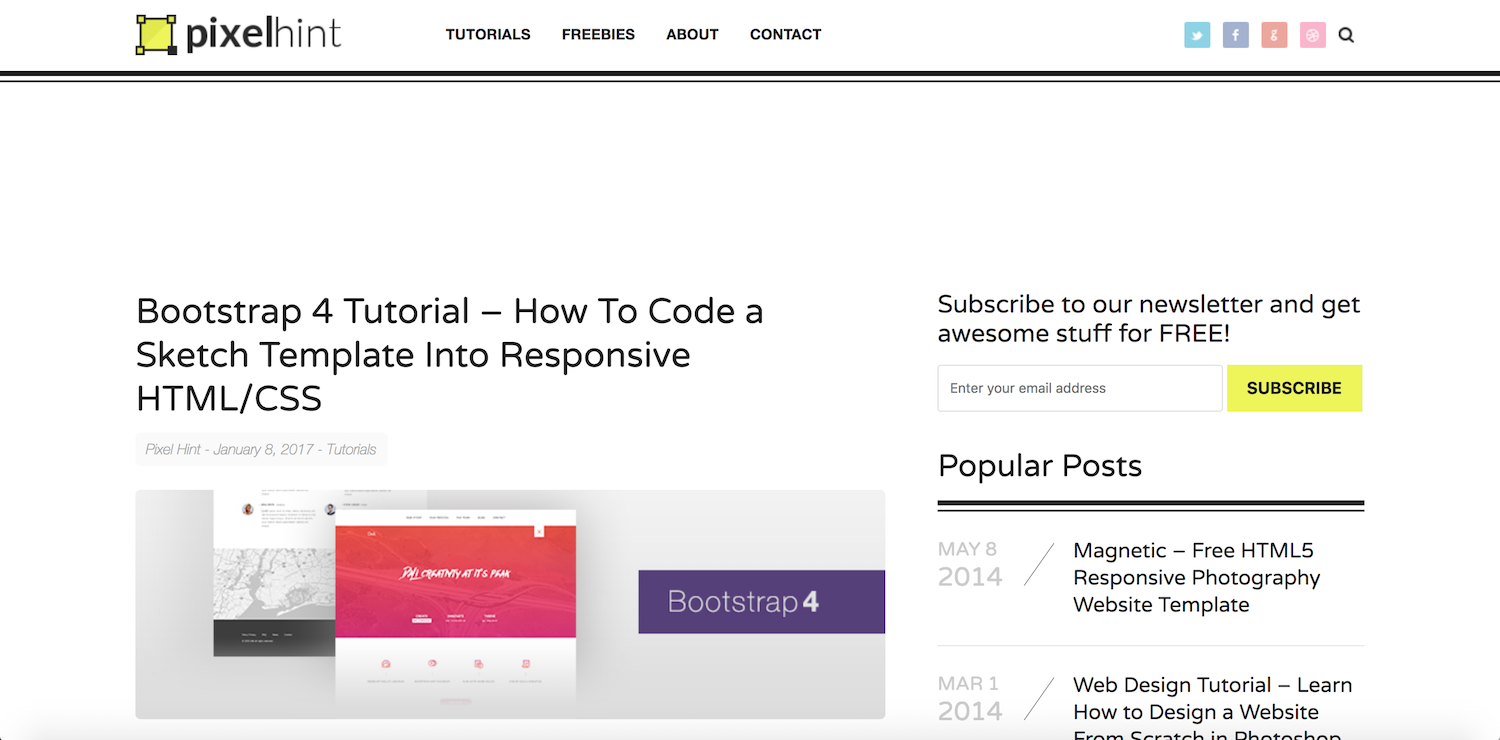The height and width of the screenshot is (740, 1500).
Task: Open the Twitter social icon
Action: pyautogui.click(x=1197, y=35)
